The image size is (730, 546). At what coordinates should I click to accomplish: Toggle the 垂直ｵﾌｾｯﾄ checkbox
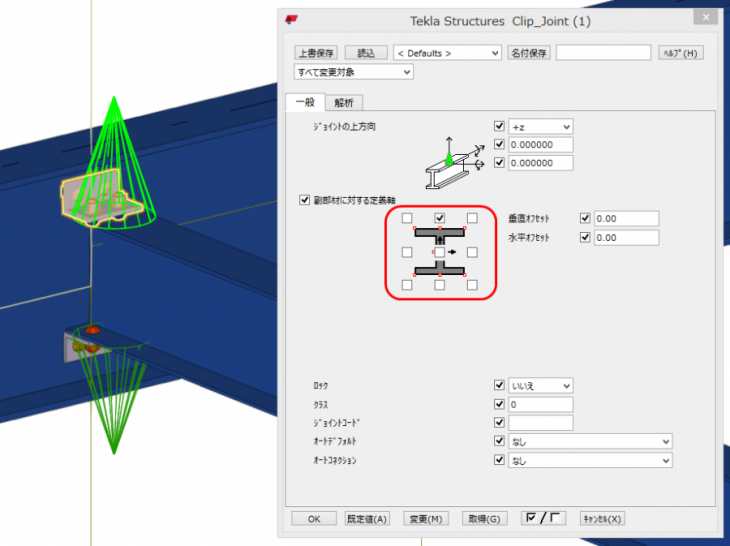click(585, 218)
